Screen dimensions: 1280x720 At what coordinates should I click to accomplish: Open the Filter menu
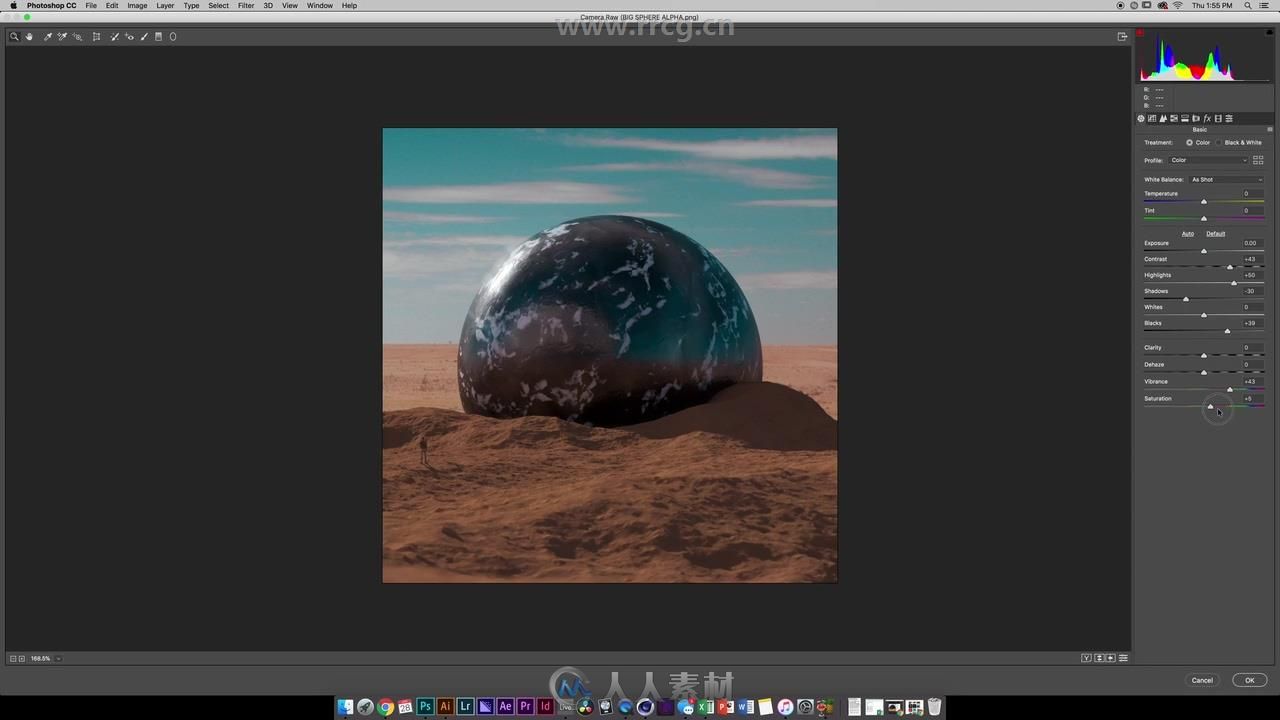point(245,6)
